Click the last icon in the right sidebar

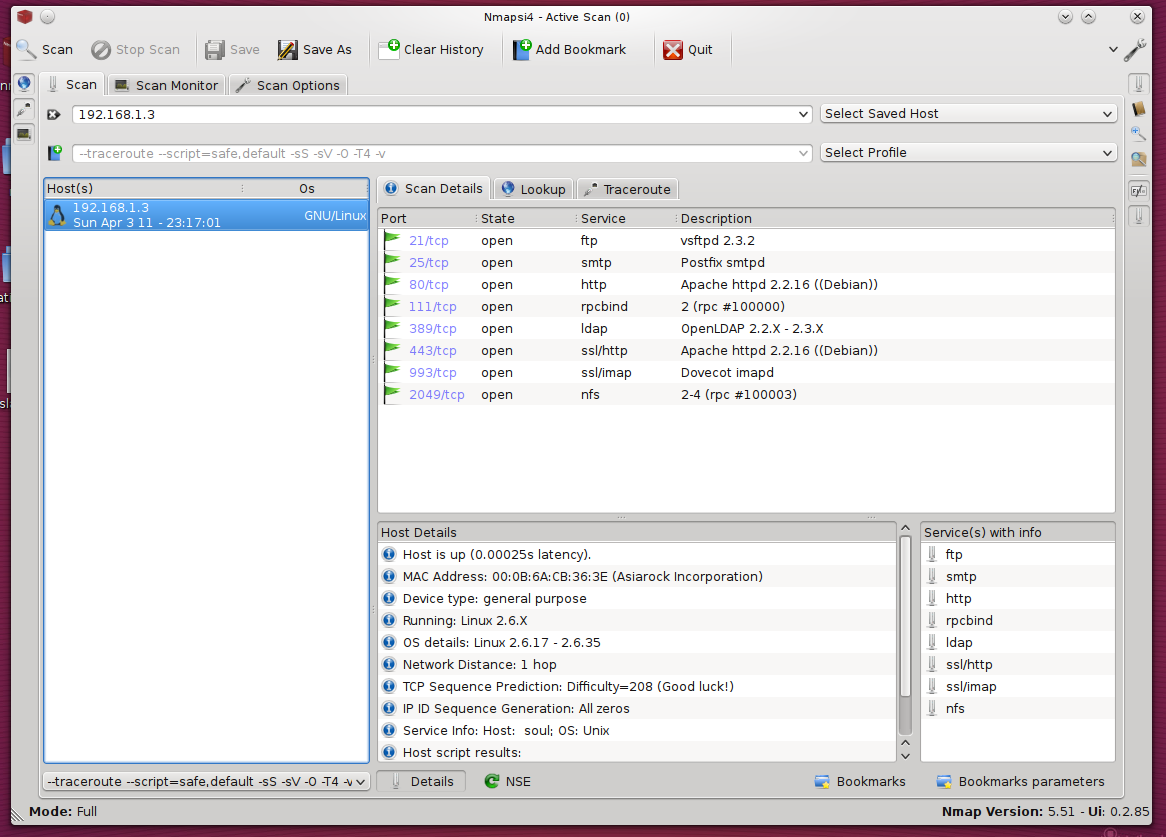pos(1138,216)
